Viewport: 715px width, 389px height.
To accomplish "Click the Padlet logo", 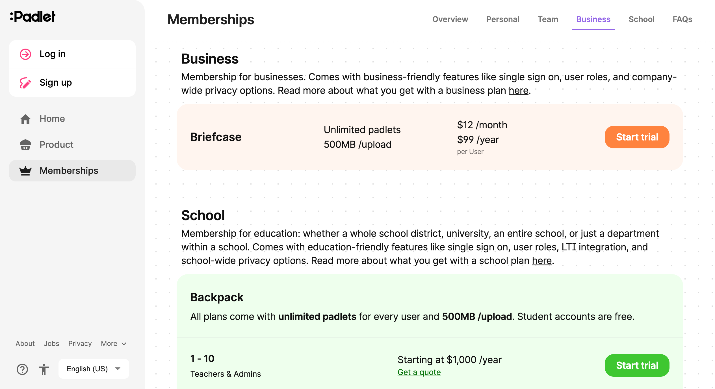I will 32,17.
